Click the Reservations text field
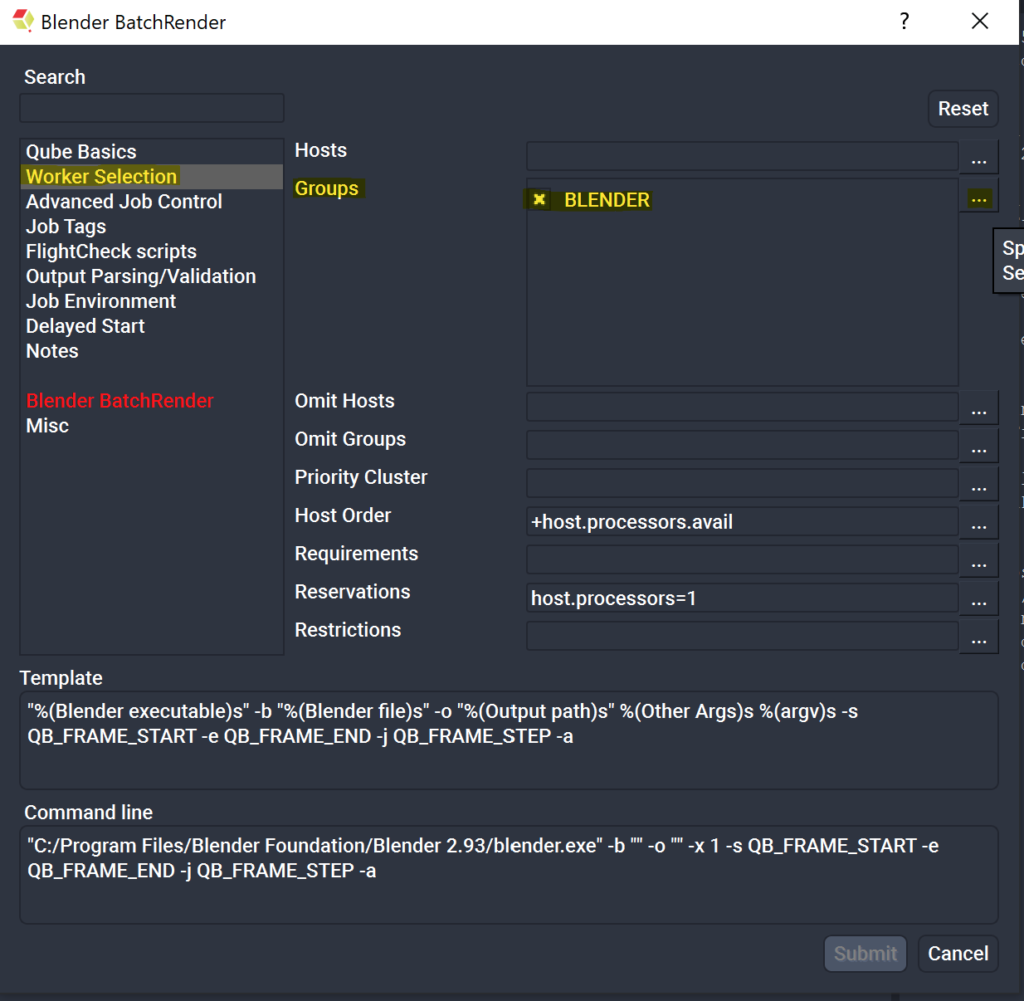This screenshot has height=1001, width=1024. pos(741,599)
